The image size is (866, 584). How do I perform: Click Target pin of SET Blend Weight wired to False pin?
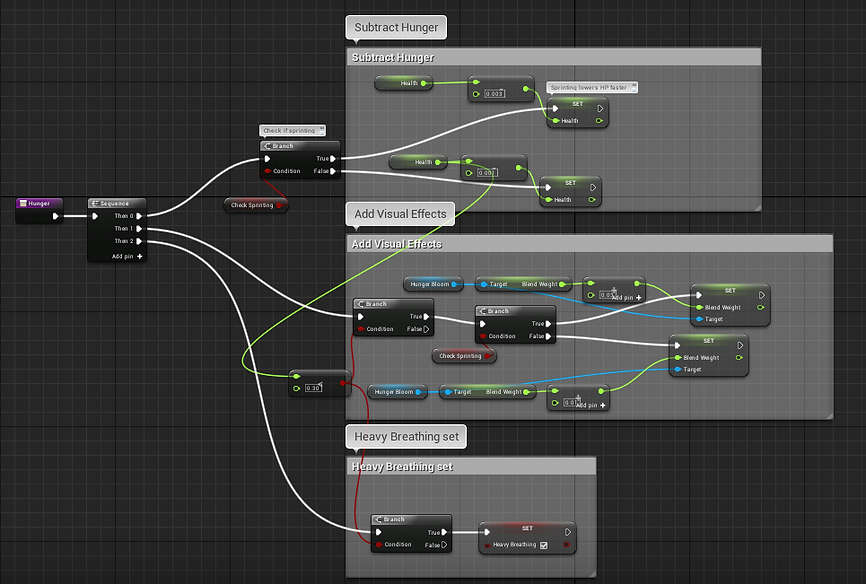coord(678,370)
